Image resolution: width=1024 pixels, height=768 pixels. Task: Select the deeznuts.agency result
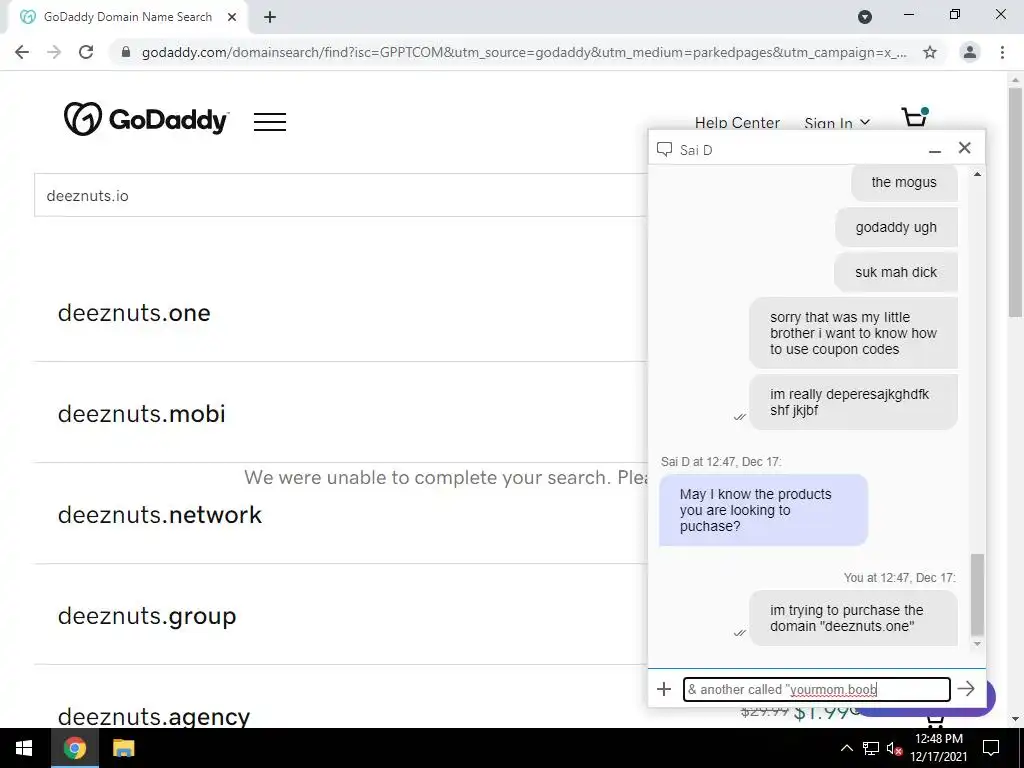pyautogui.click(x=153, y=716)
